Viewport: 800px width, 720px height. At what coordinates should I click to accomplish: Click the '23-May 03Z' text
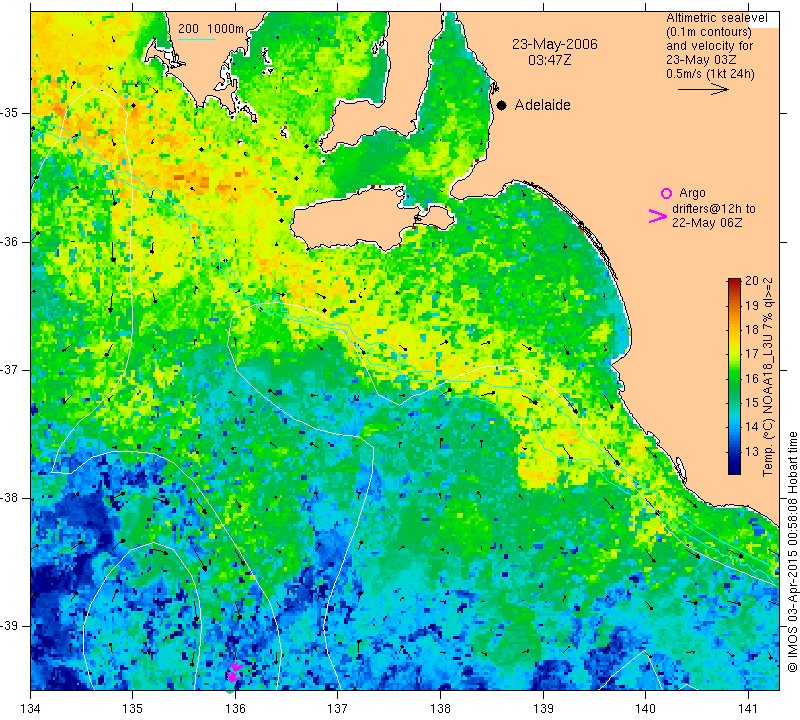(701, 60)
